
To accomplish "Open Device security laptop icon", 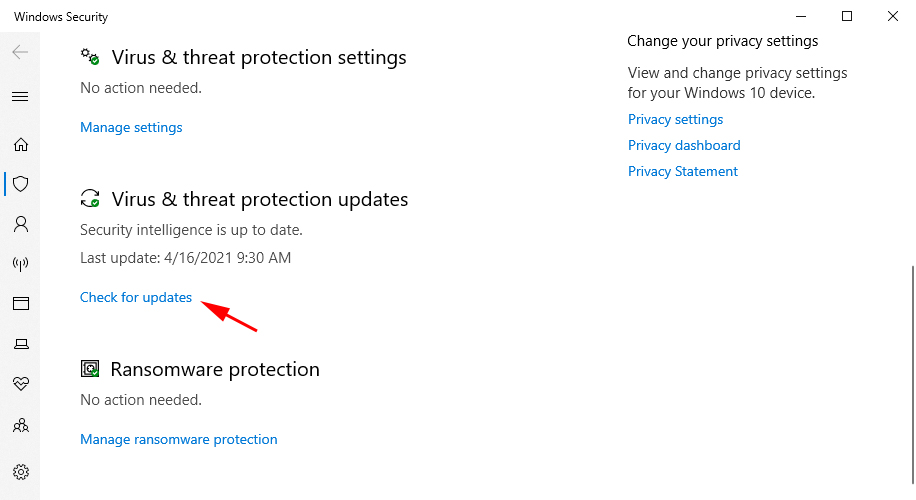I will click(x=21, y=344).
